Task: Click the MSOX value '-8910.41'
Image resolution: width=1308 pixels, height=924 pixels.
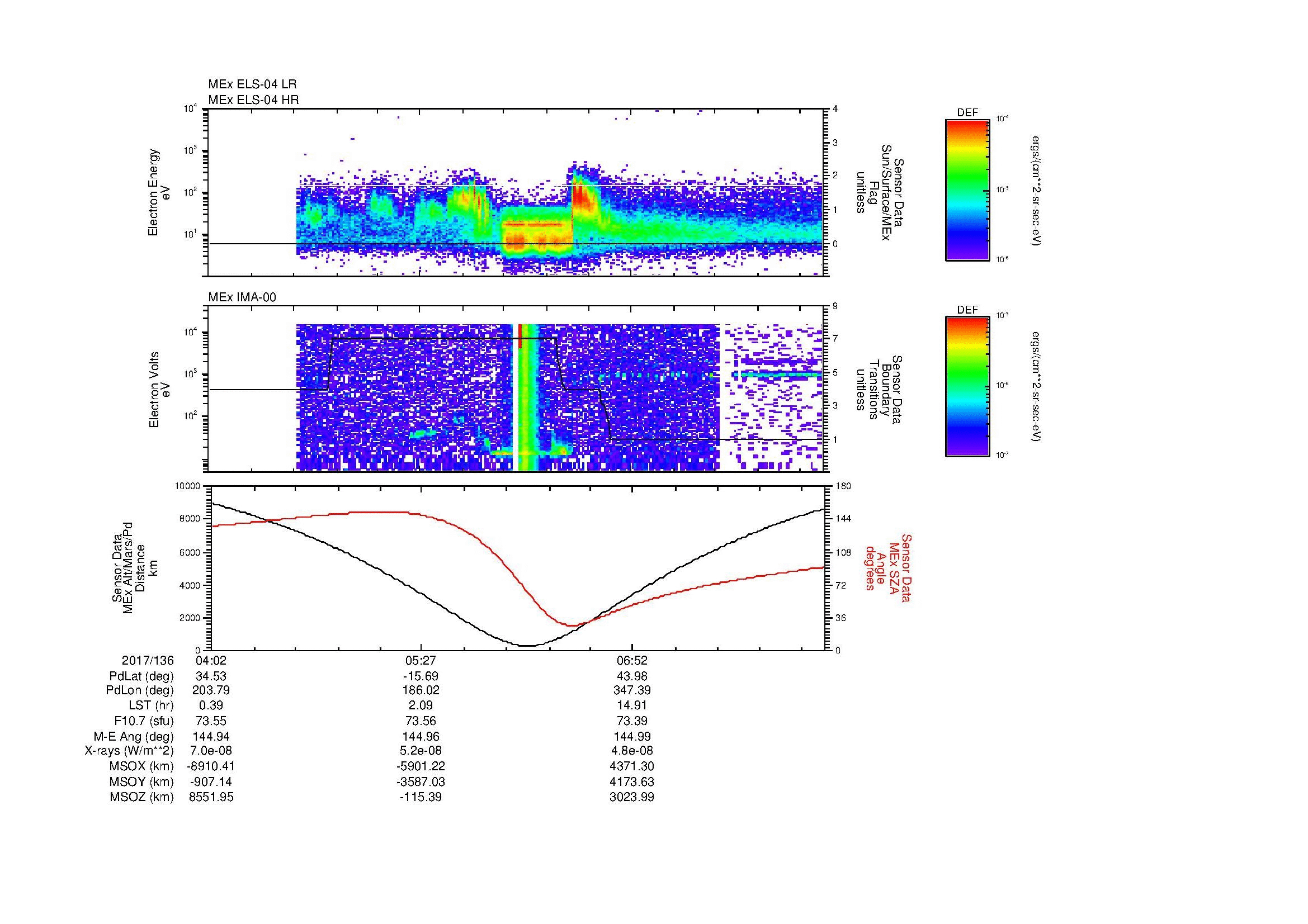Action: [x=211, y=766]
